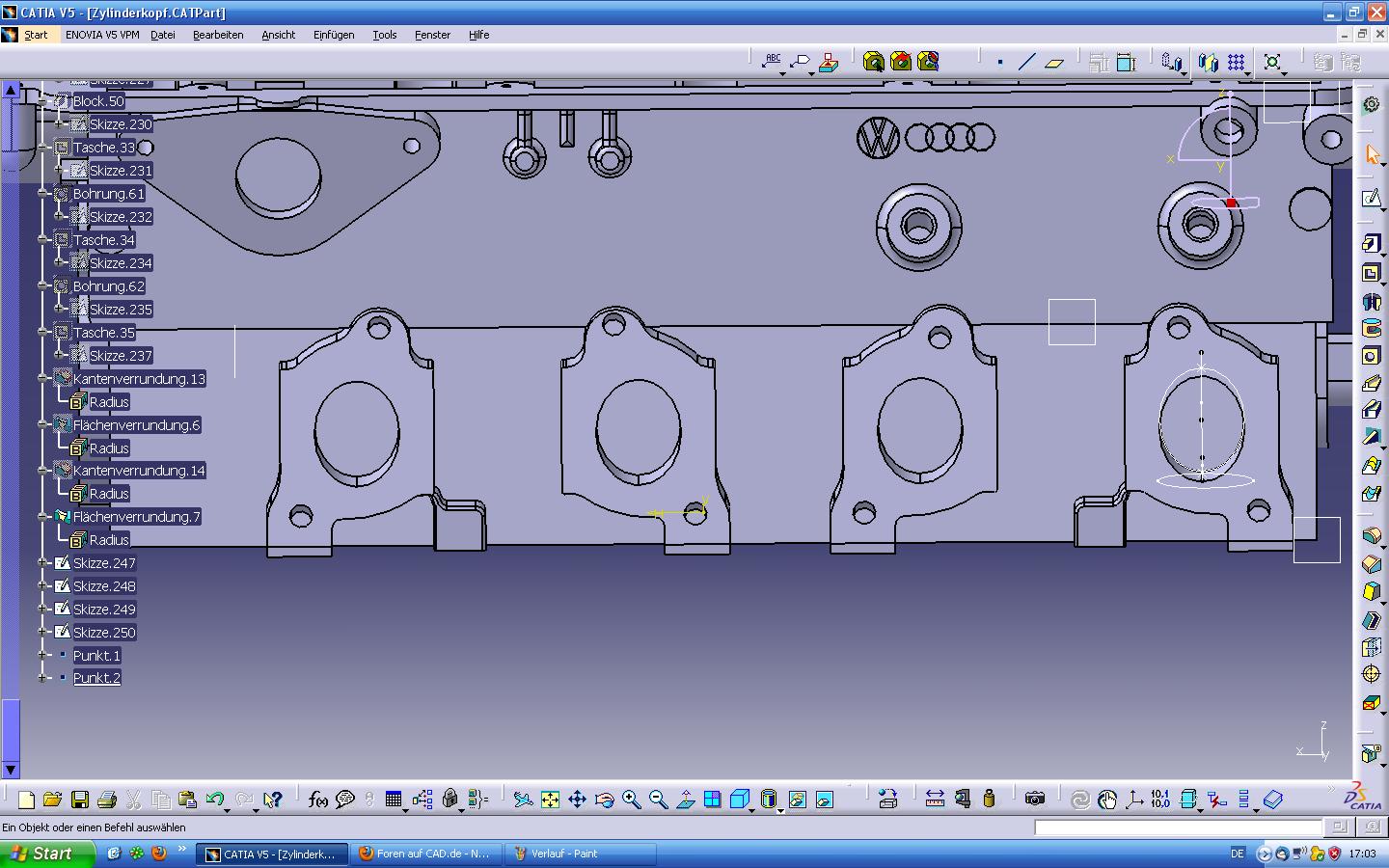Image resolution: width=1389 pixels, height=868 pixels.
Task: Open the Formula f(x) tool
Action: 317,800
